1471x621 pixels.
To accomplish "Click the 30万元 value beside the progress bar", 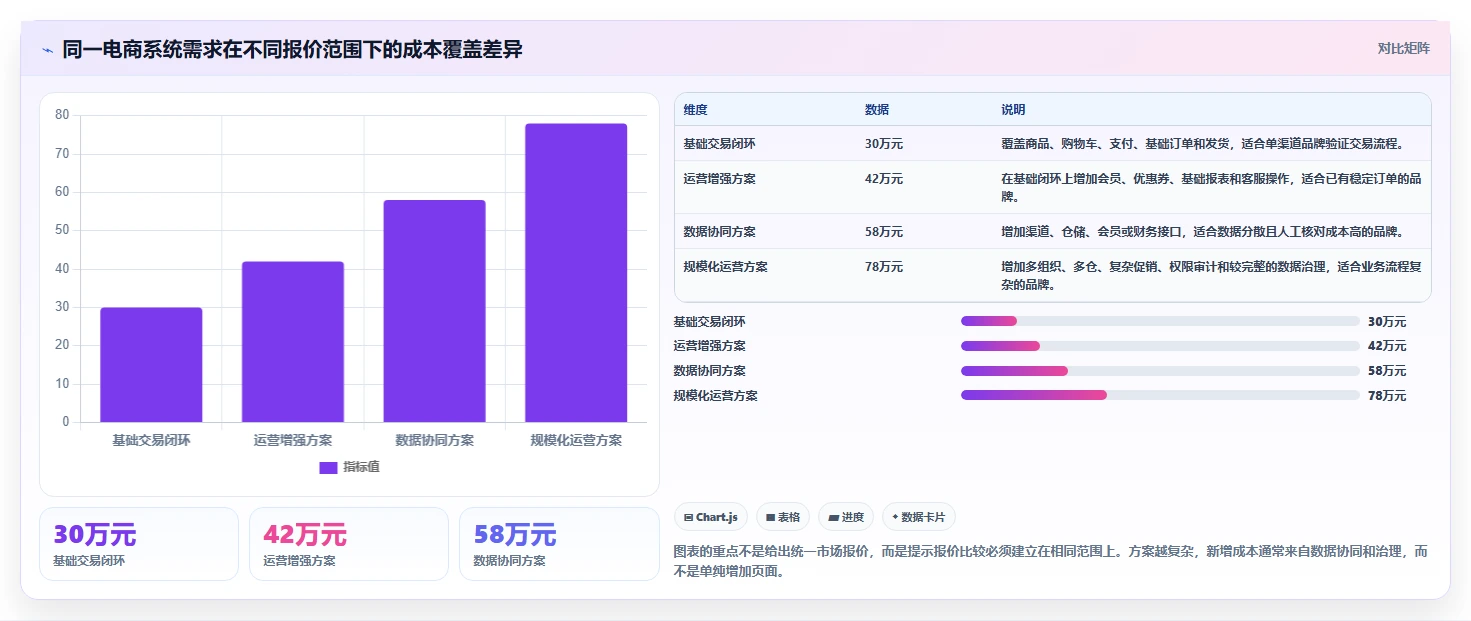I will point(1387,322).
